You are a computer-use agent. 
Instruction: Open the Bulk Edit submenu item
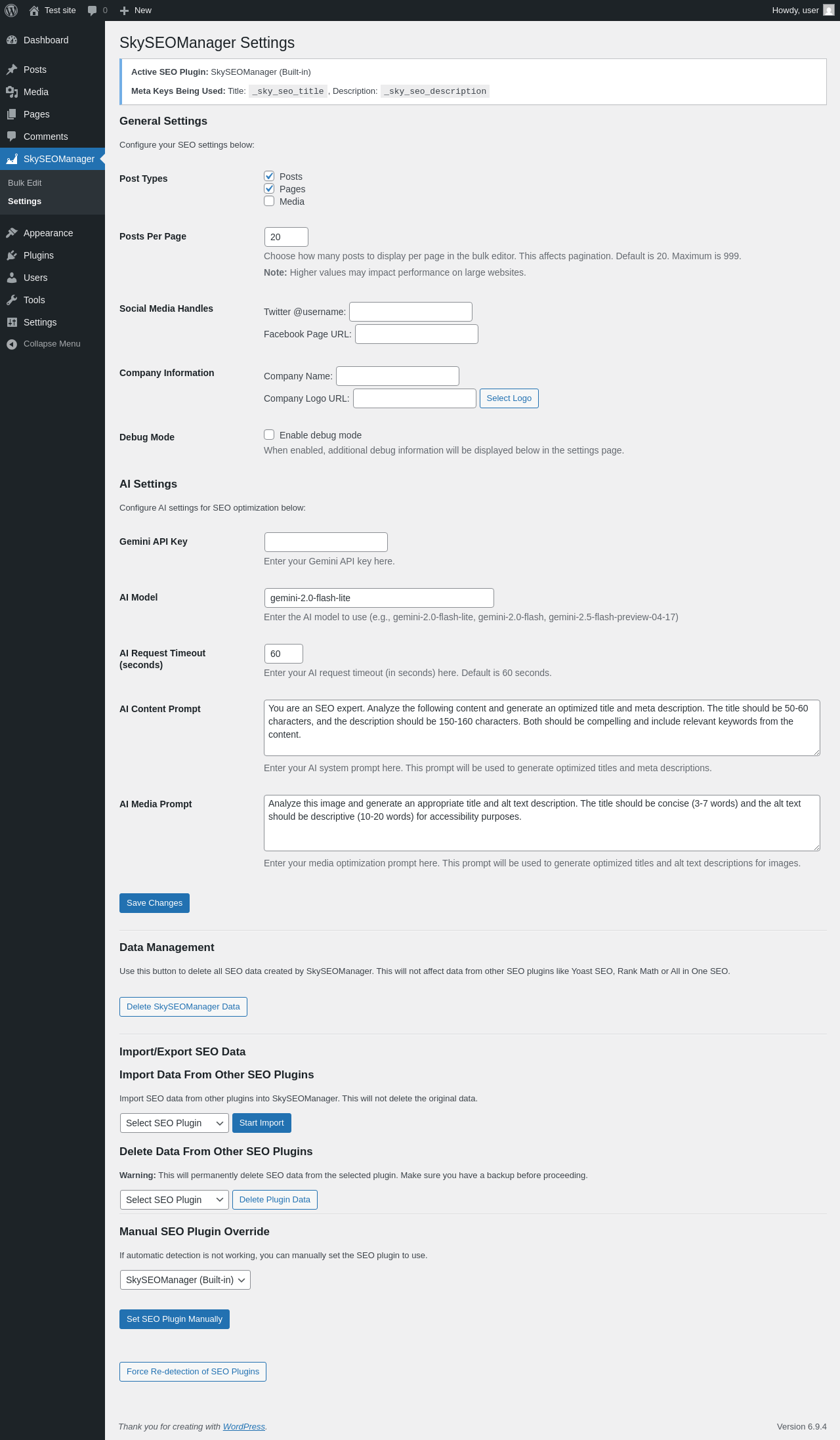(25, 183)
